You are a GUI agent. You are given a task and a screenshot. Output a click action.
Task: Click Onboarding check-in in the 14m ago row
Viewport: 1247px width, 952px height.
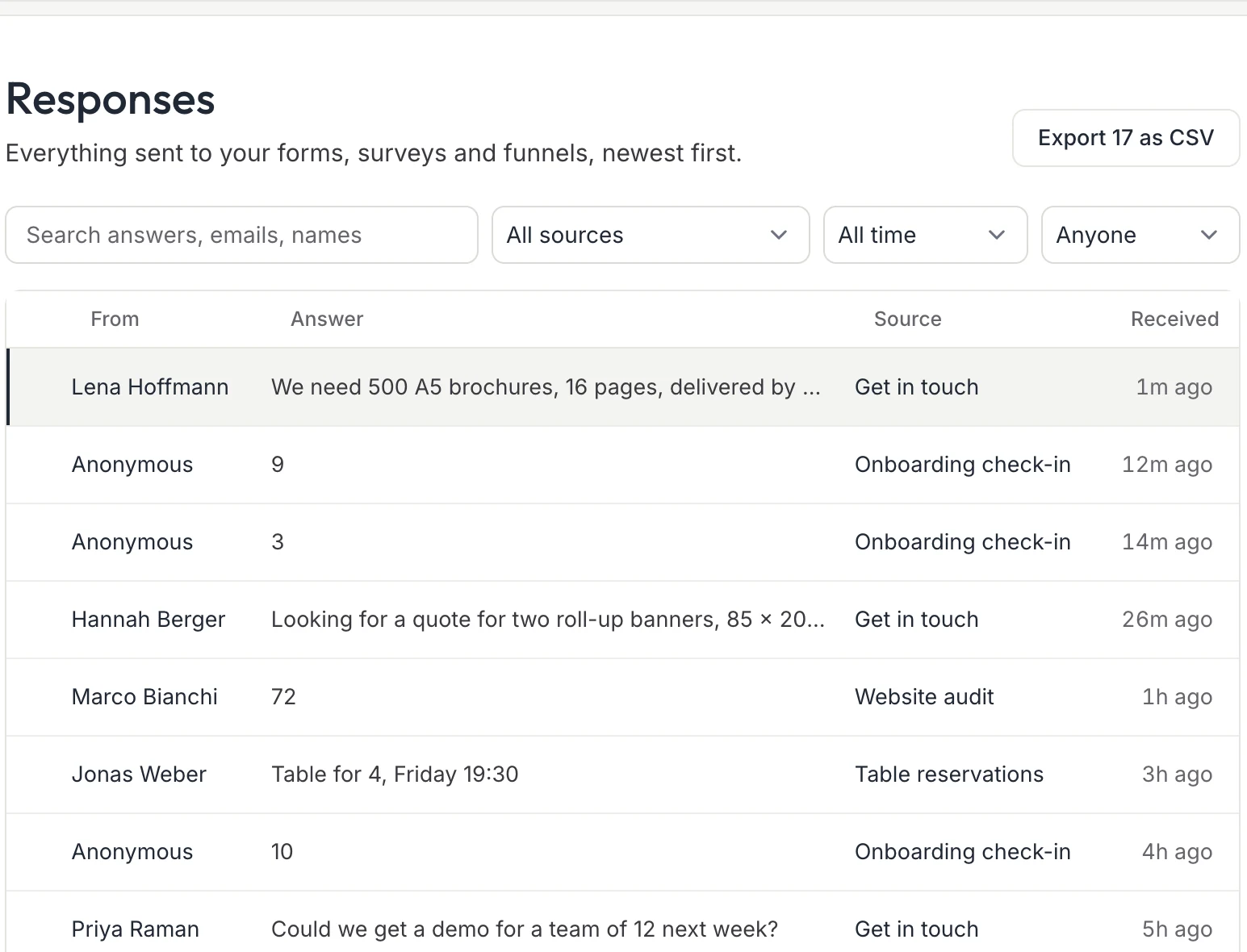point(963,542)
